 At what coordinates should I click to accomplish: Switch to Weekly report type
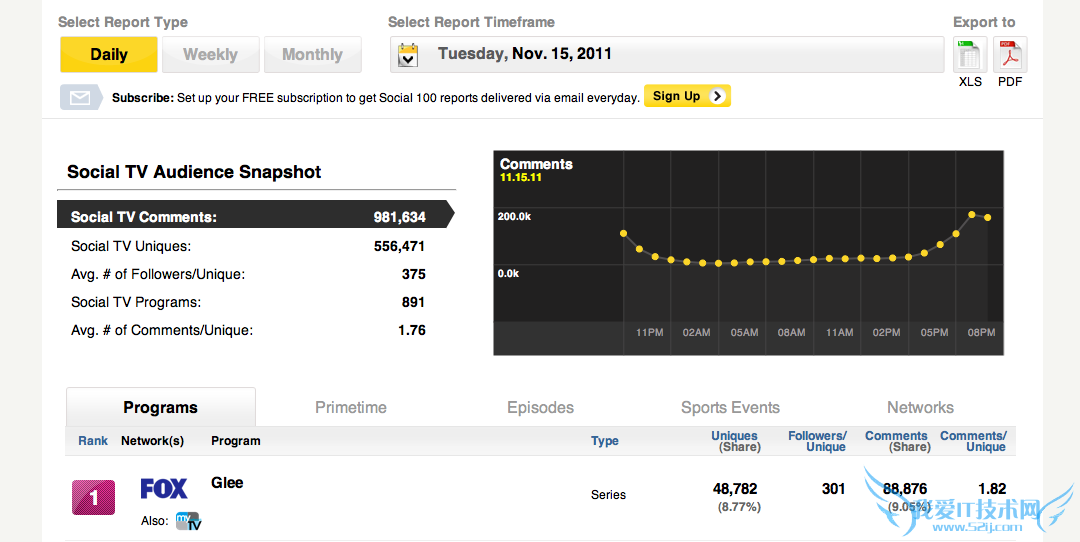[210, 55]
